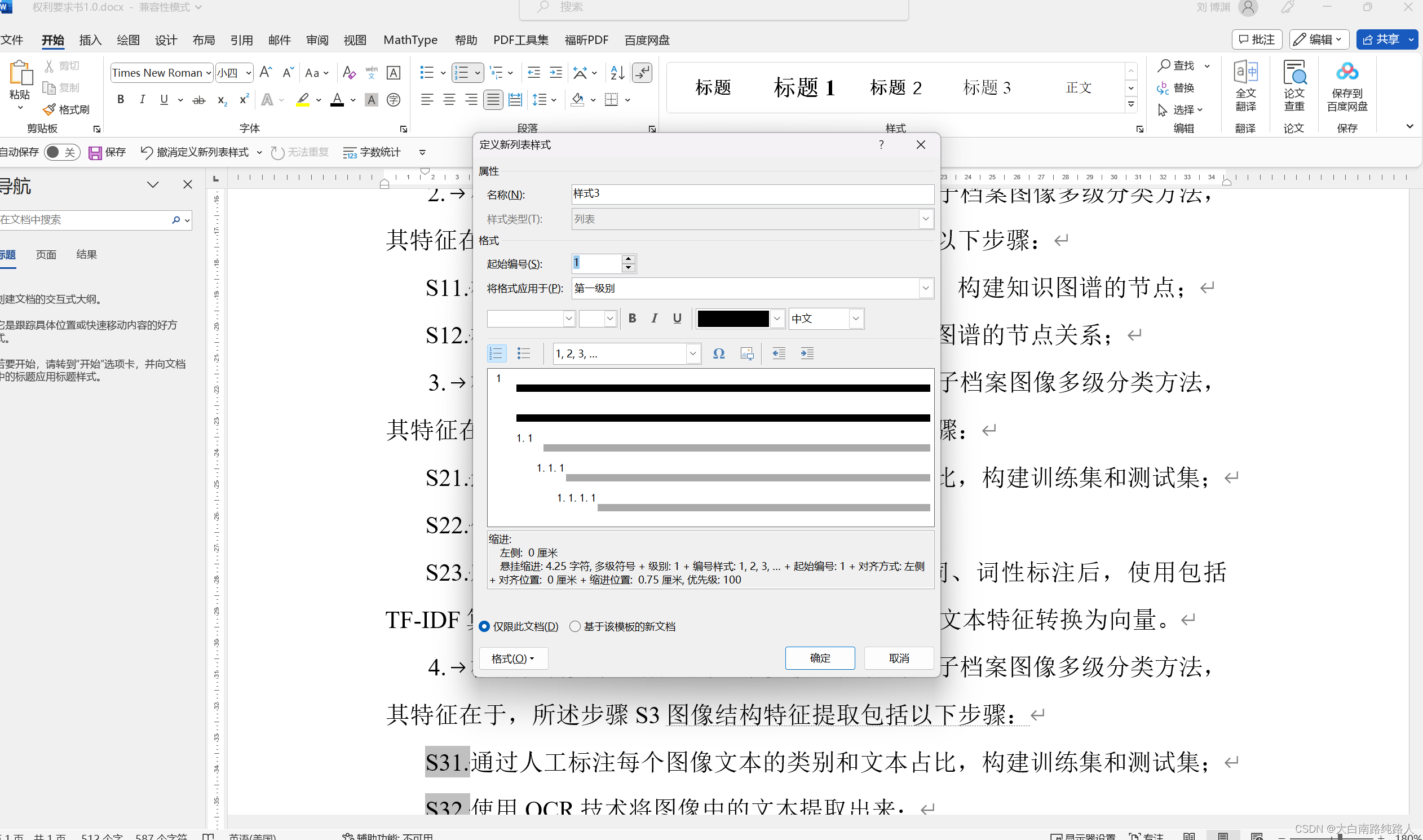The width and height of the screenshot is (1423, 840).
Task: Open the 插入 ribbon tab
Action: click(x=90, y=40)
